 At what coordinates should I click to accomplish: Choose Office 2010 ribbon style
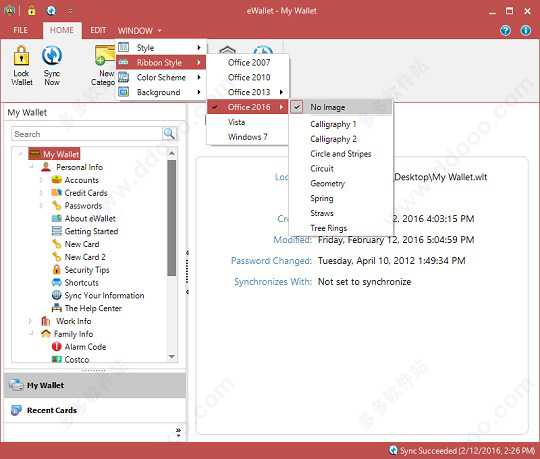(x=249, y=77)
